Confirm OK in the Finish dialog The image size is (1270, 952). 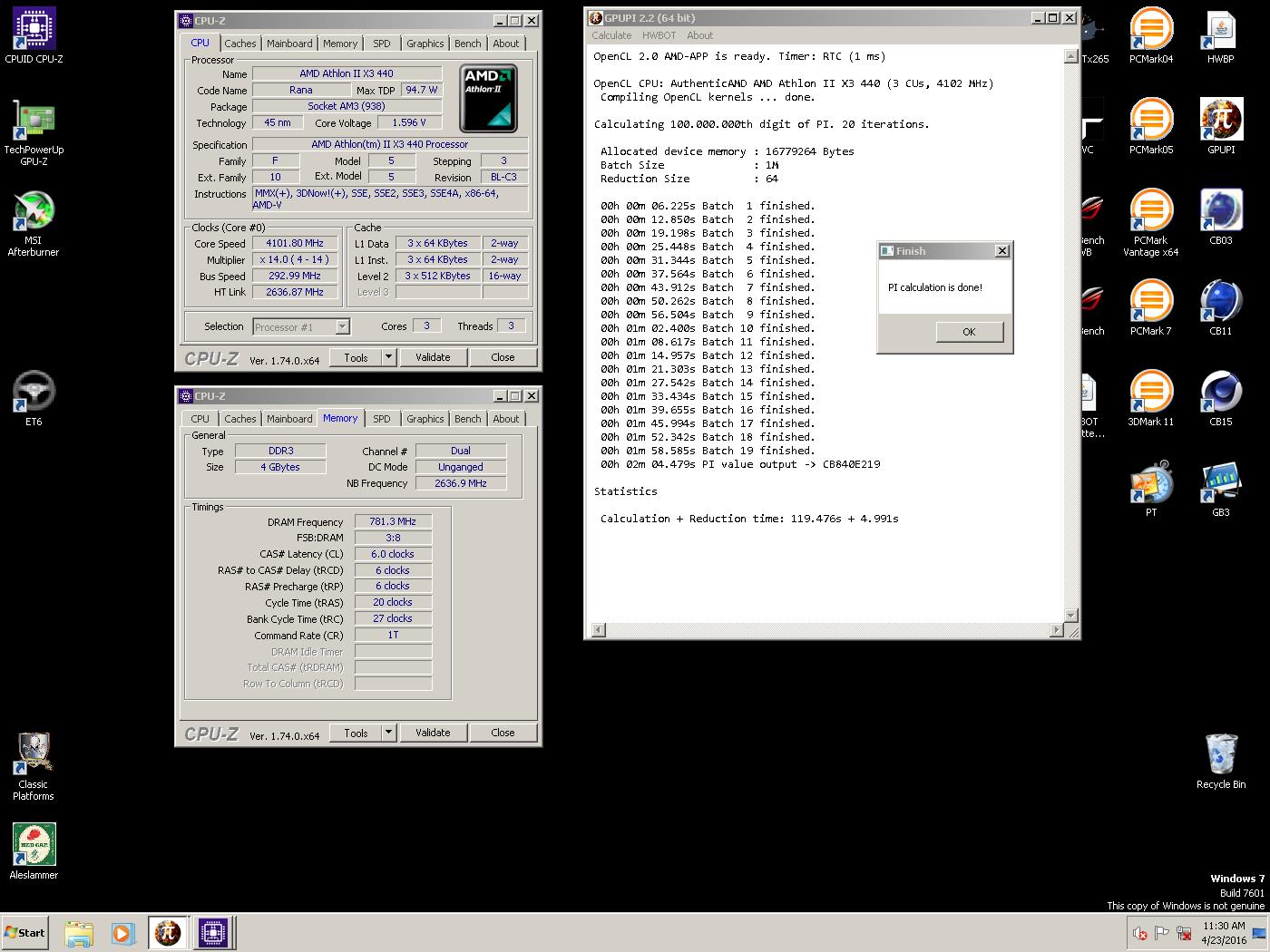click(x=969, y=332)
